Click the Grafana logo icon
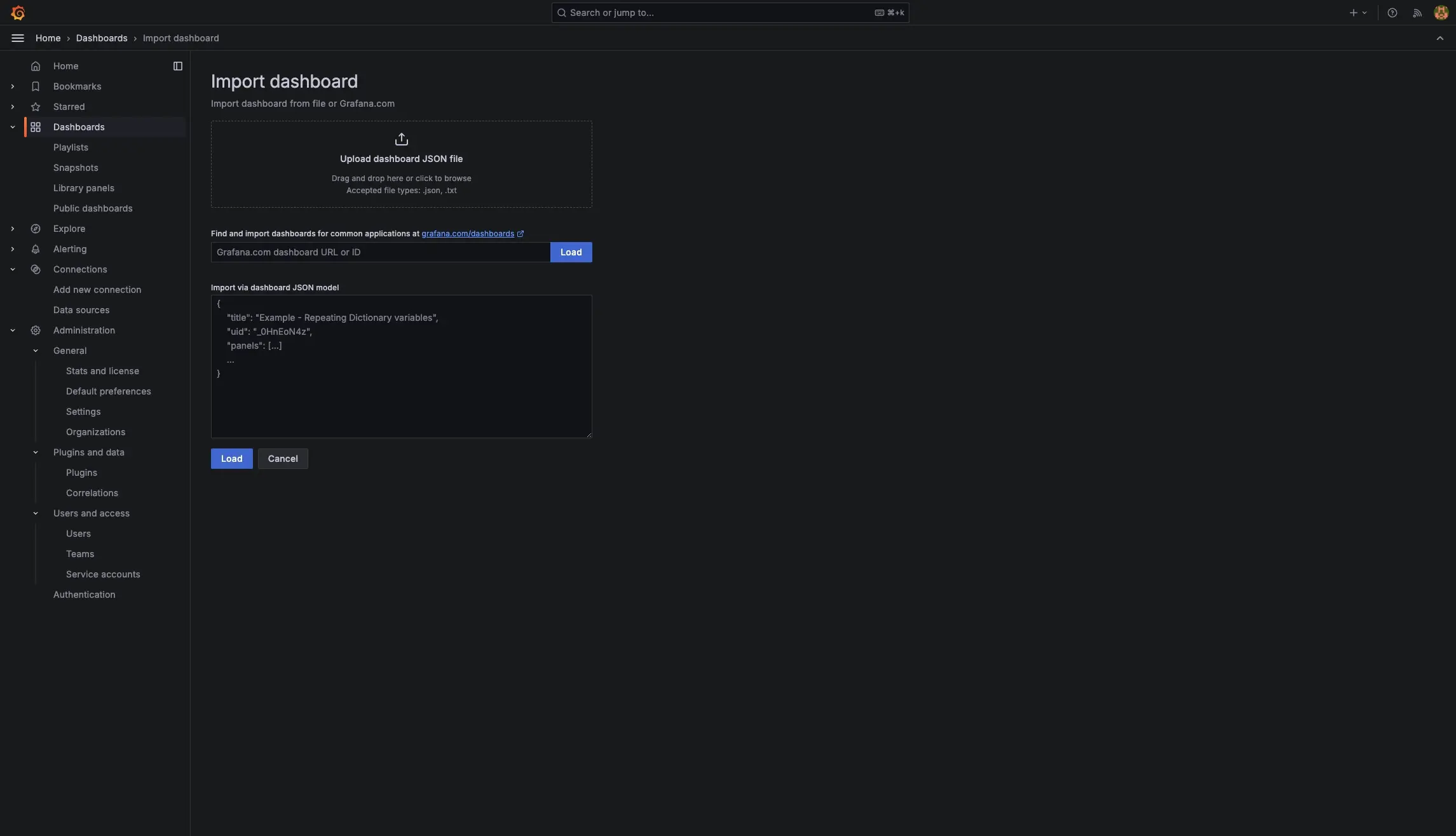 [18, 13]
